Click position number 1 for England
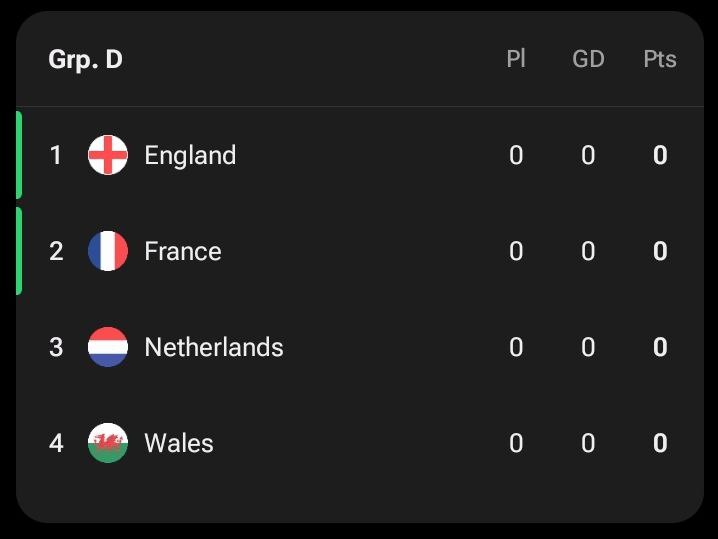The height and width of the screenshot is (539, 718). point(56,155)
